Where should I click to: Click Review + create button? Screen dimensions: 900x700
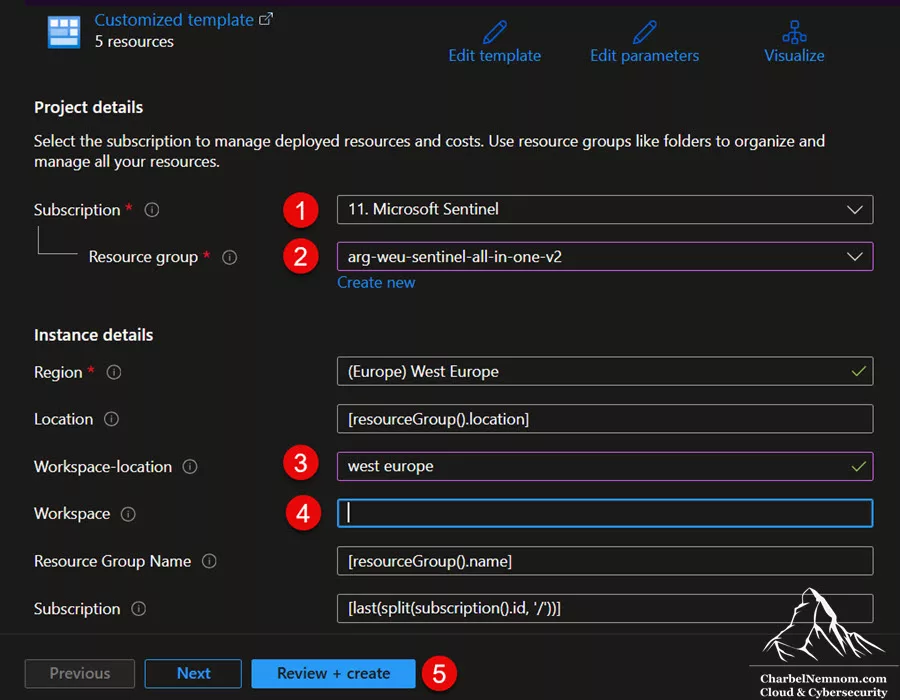(x=333, y=674)
